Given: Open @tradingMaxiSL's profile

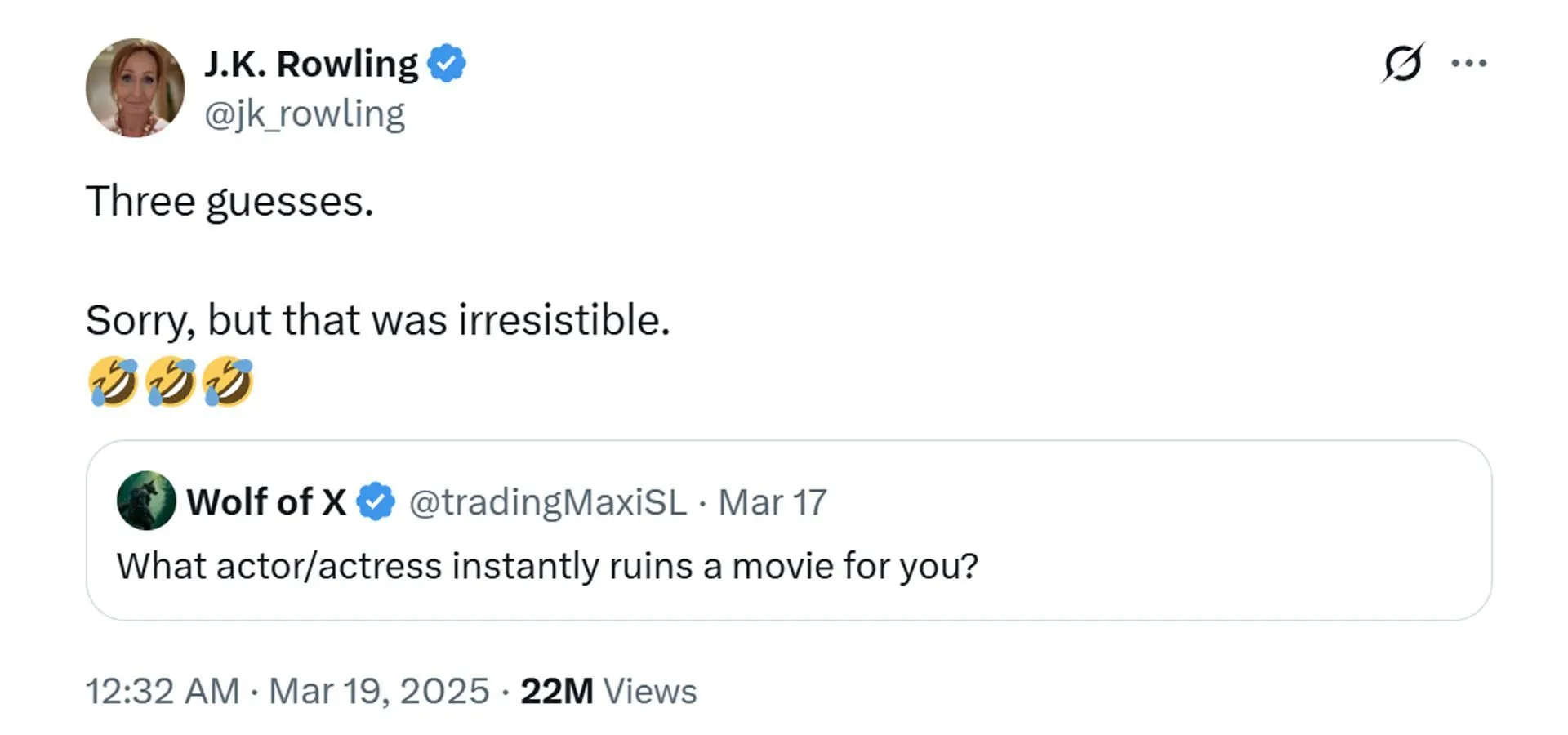Looking at the screenshot, I should click(546, 501).
